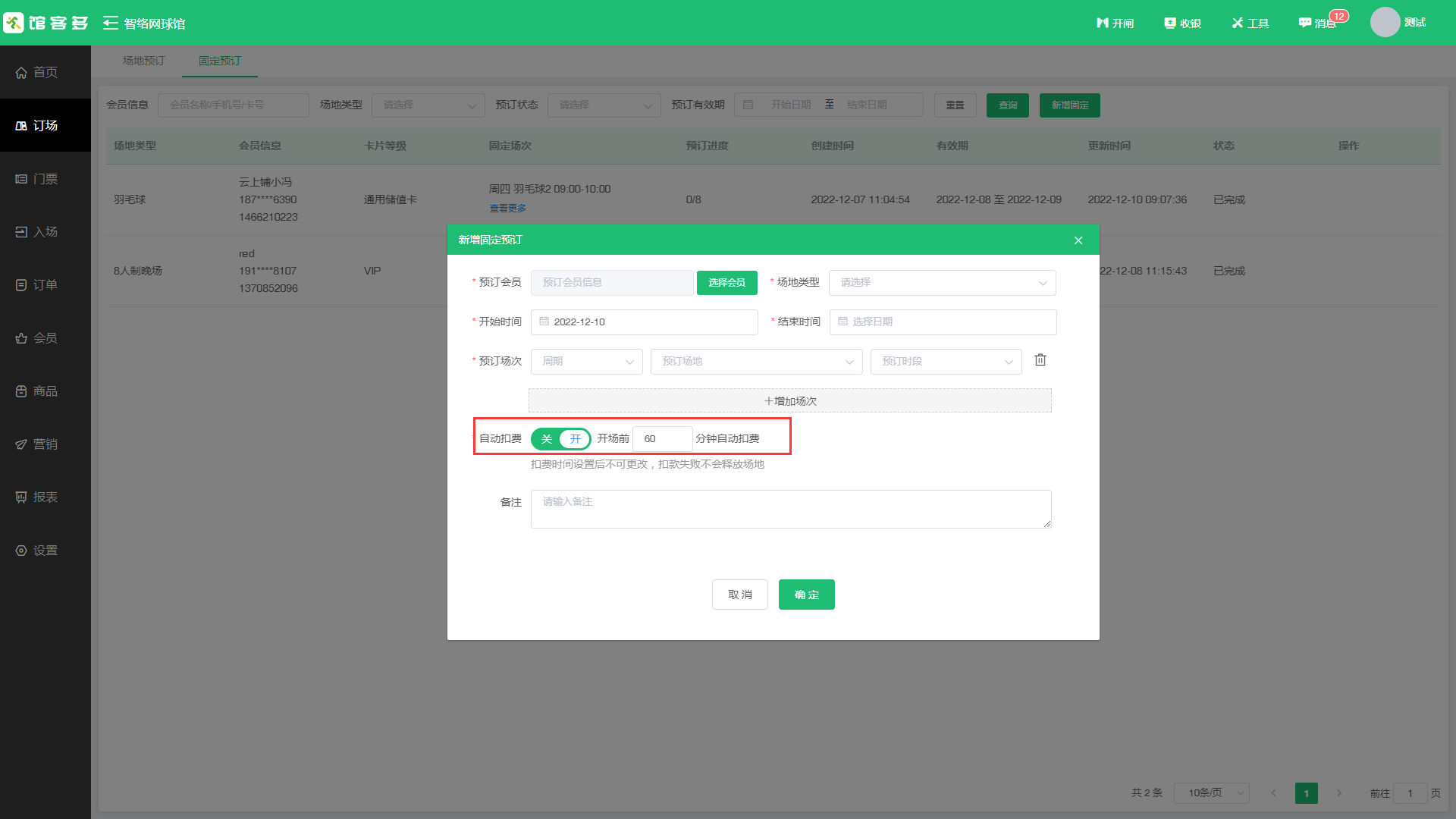Image resolution: width=1456 pixels, height=819 pixels.
Task: Click 确定 to confirm the booking
Action: click(806, 595)
